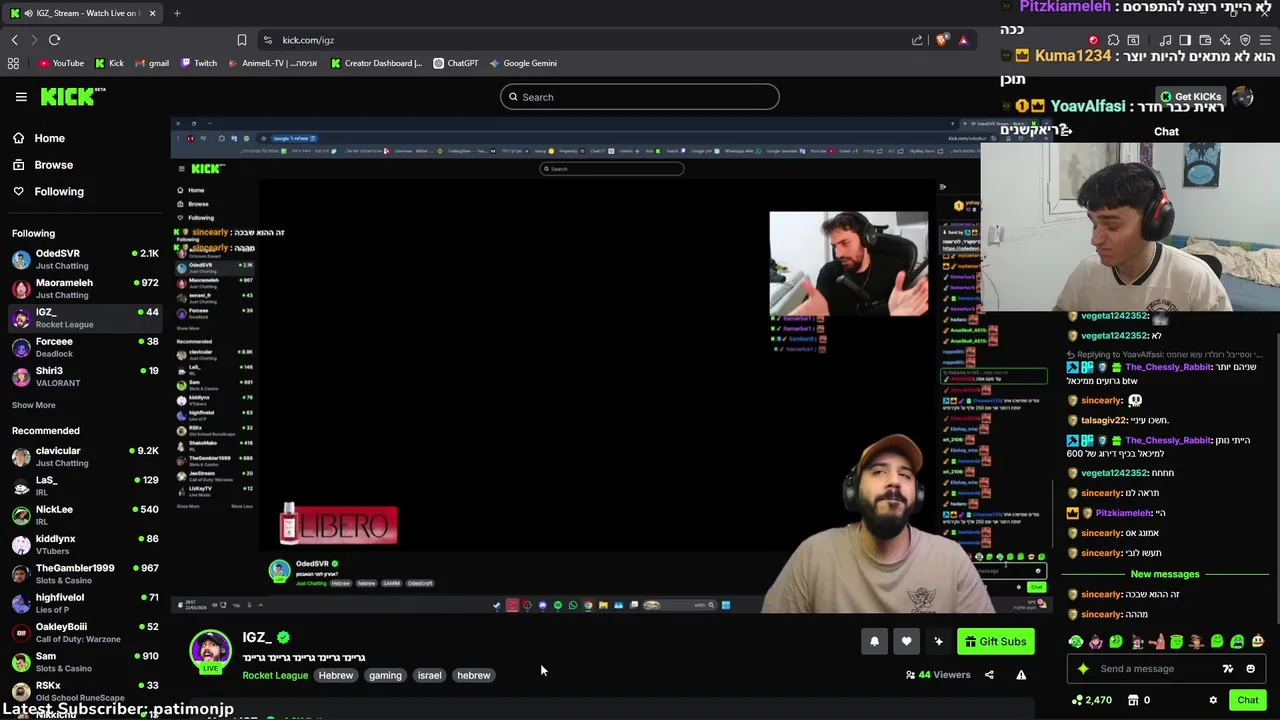Click the bookmark icon next to address bar

tap(241, 40)
